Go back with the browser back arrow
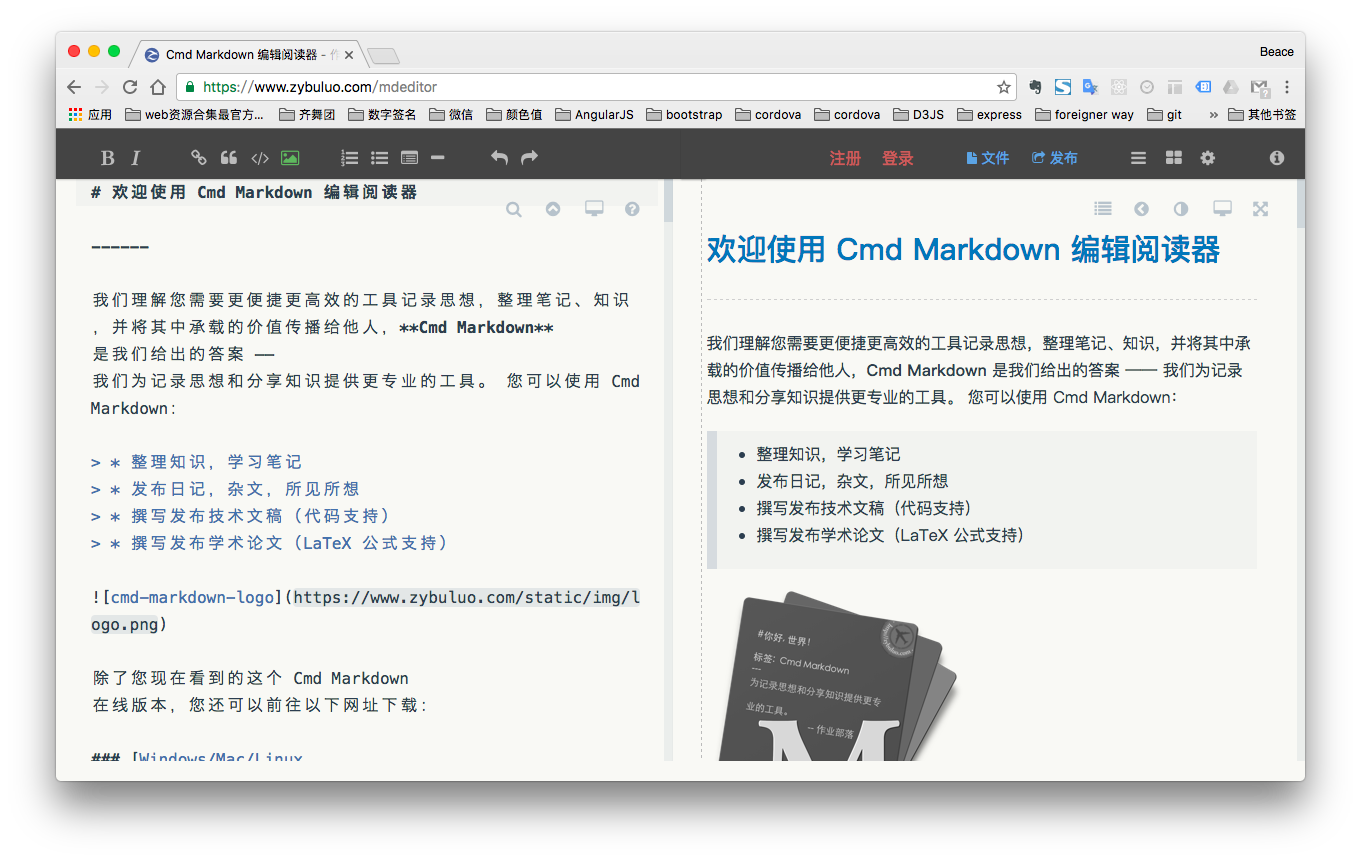 74,87
